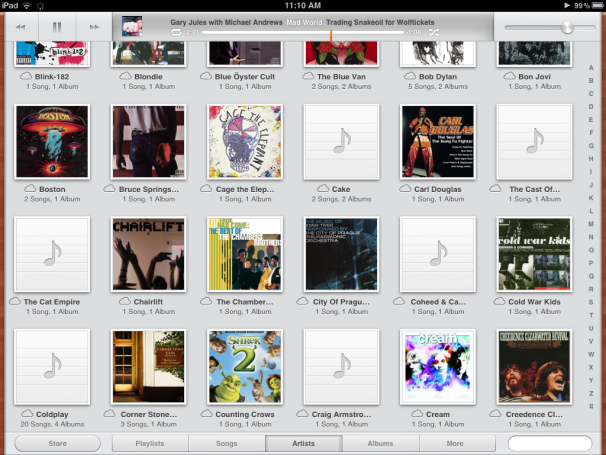This screenshot has height=455, width=606.
Task: Tap the iCloud icon beside Cold War Kids
Action: [x=499, y=301]
